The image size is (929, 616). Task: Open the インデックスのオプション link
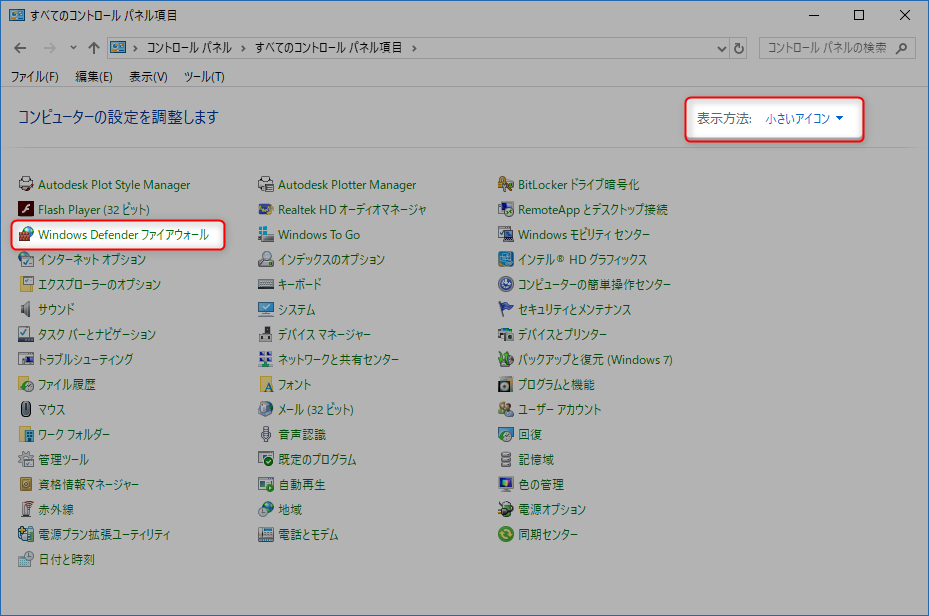click(332, 259)
